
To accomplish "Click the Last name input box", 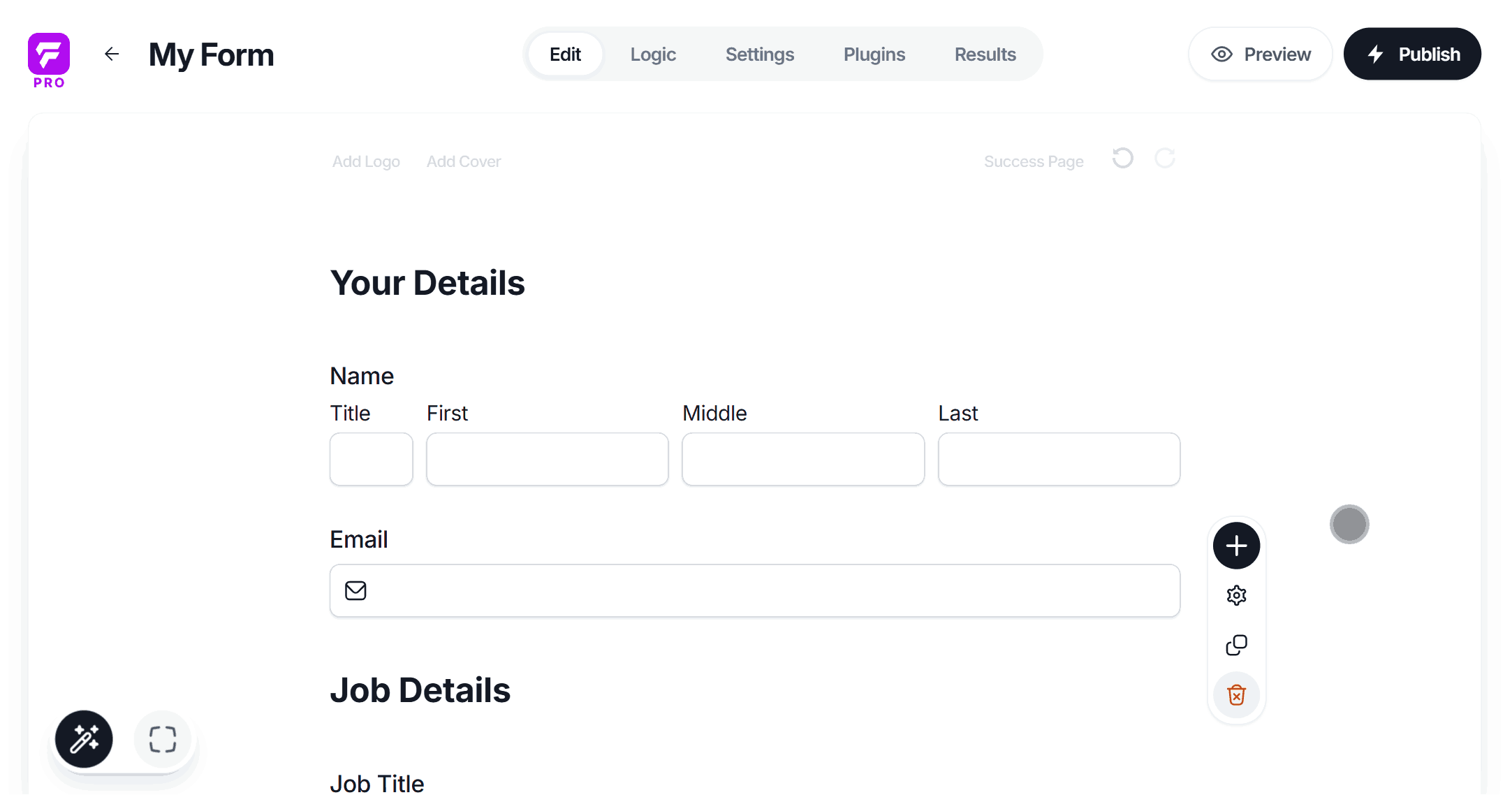I will point(1059,459).
